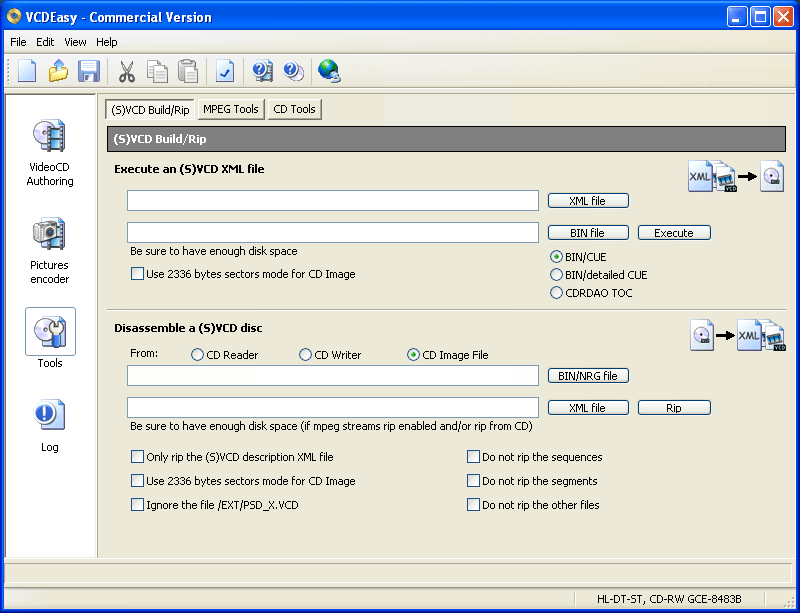The image size is (800, 613).
Task: Switch to the (S)VCD Build/Rip tab
Action: tap(150, 109)
